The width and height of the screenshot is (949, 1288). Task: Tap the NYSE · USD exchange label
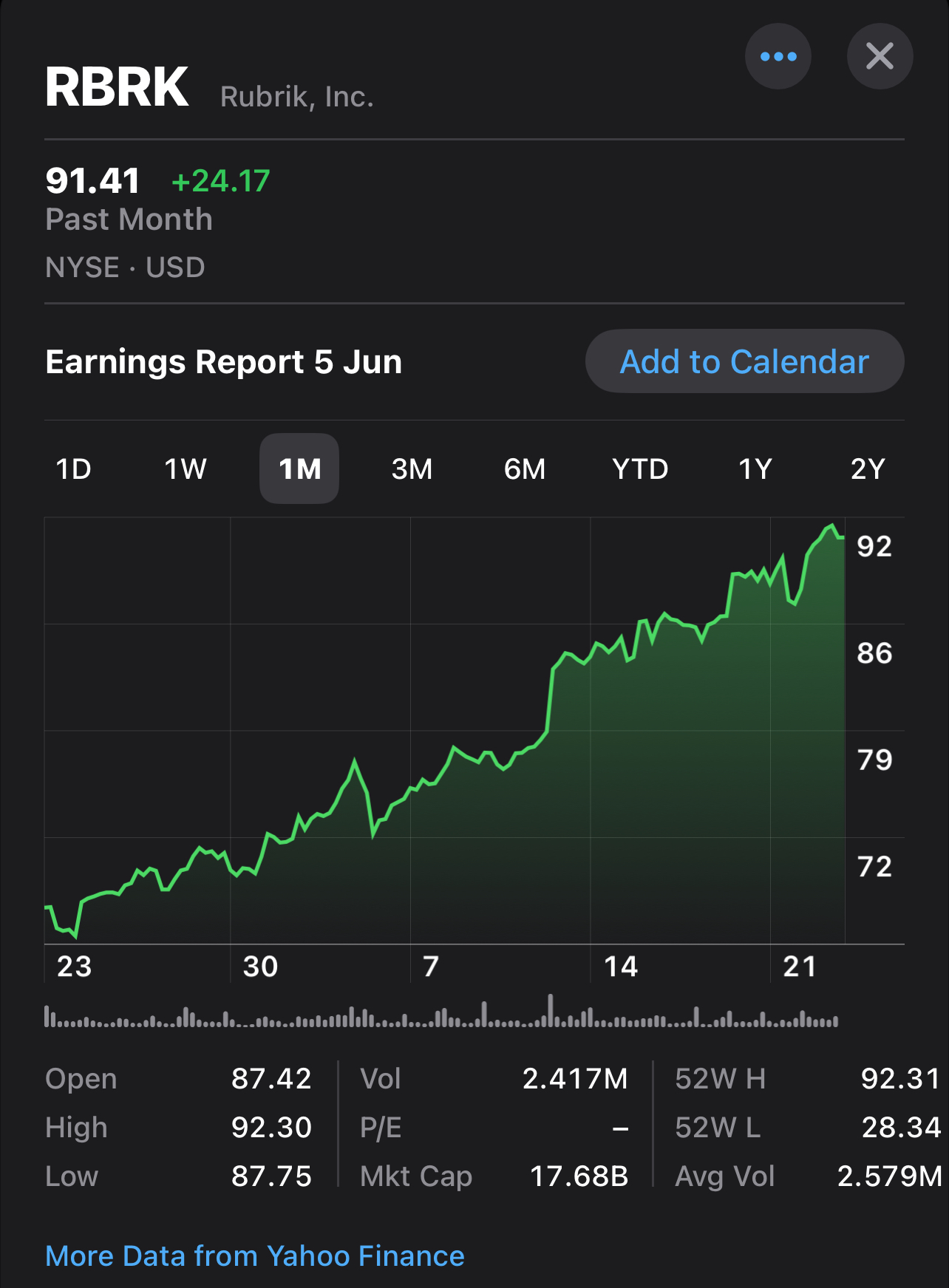(125, 267)
